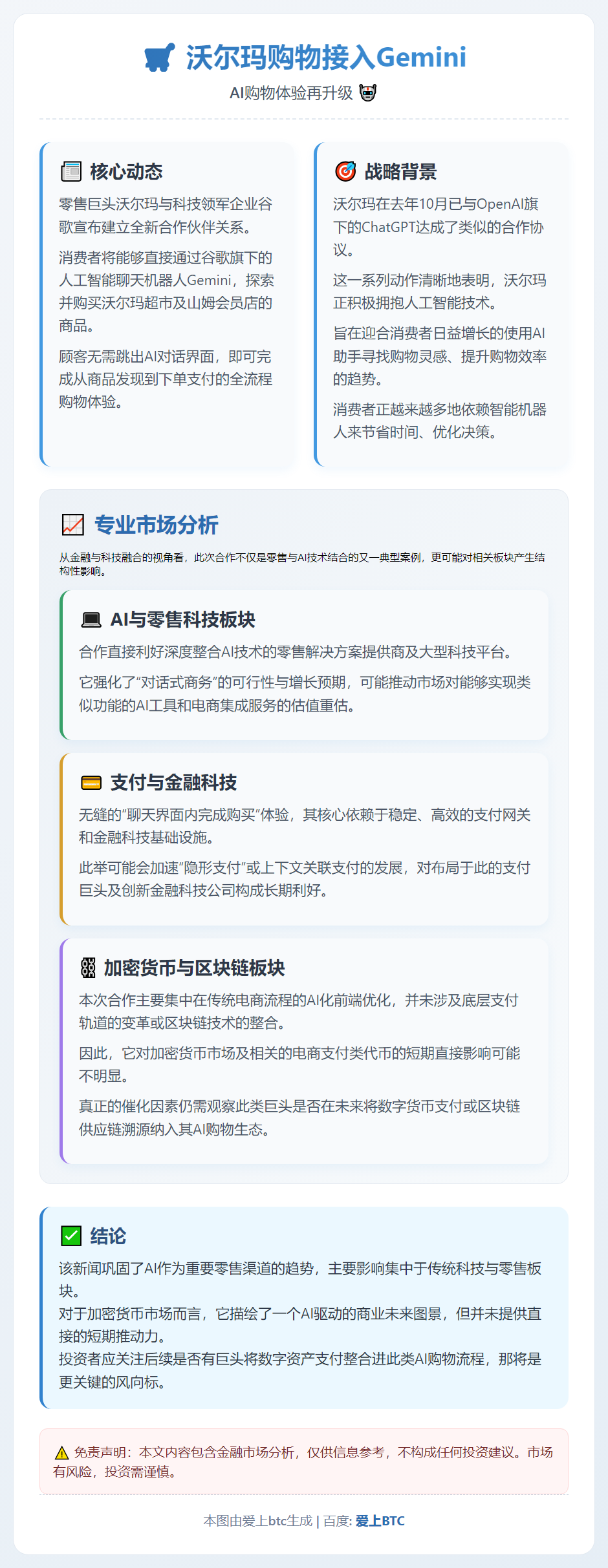This screenshot has width=608, height=1568.
Task: Click the paragraph starting 因此，它对加密货币市场
Action: (299, 1065)
